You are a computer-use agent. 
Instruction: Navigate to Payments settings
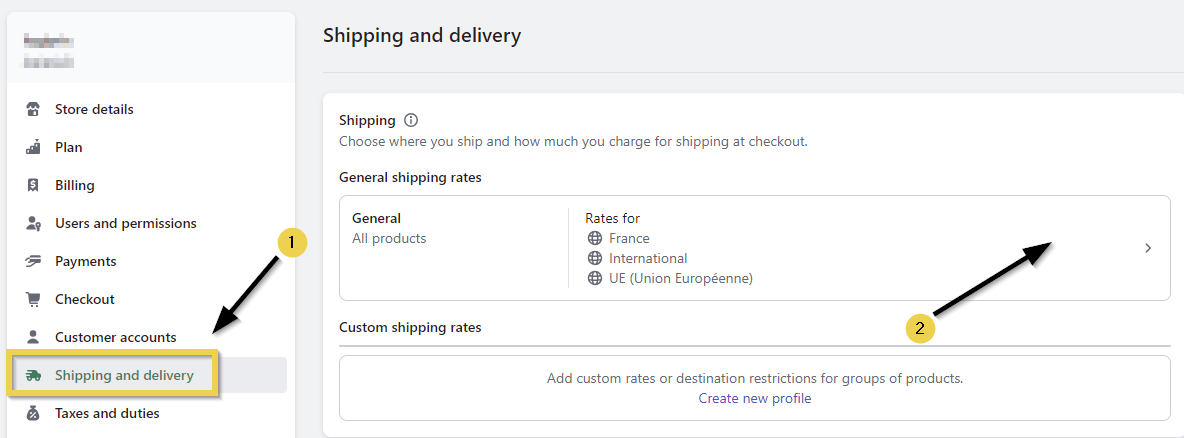[x=86, y=261]
